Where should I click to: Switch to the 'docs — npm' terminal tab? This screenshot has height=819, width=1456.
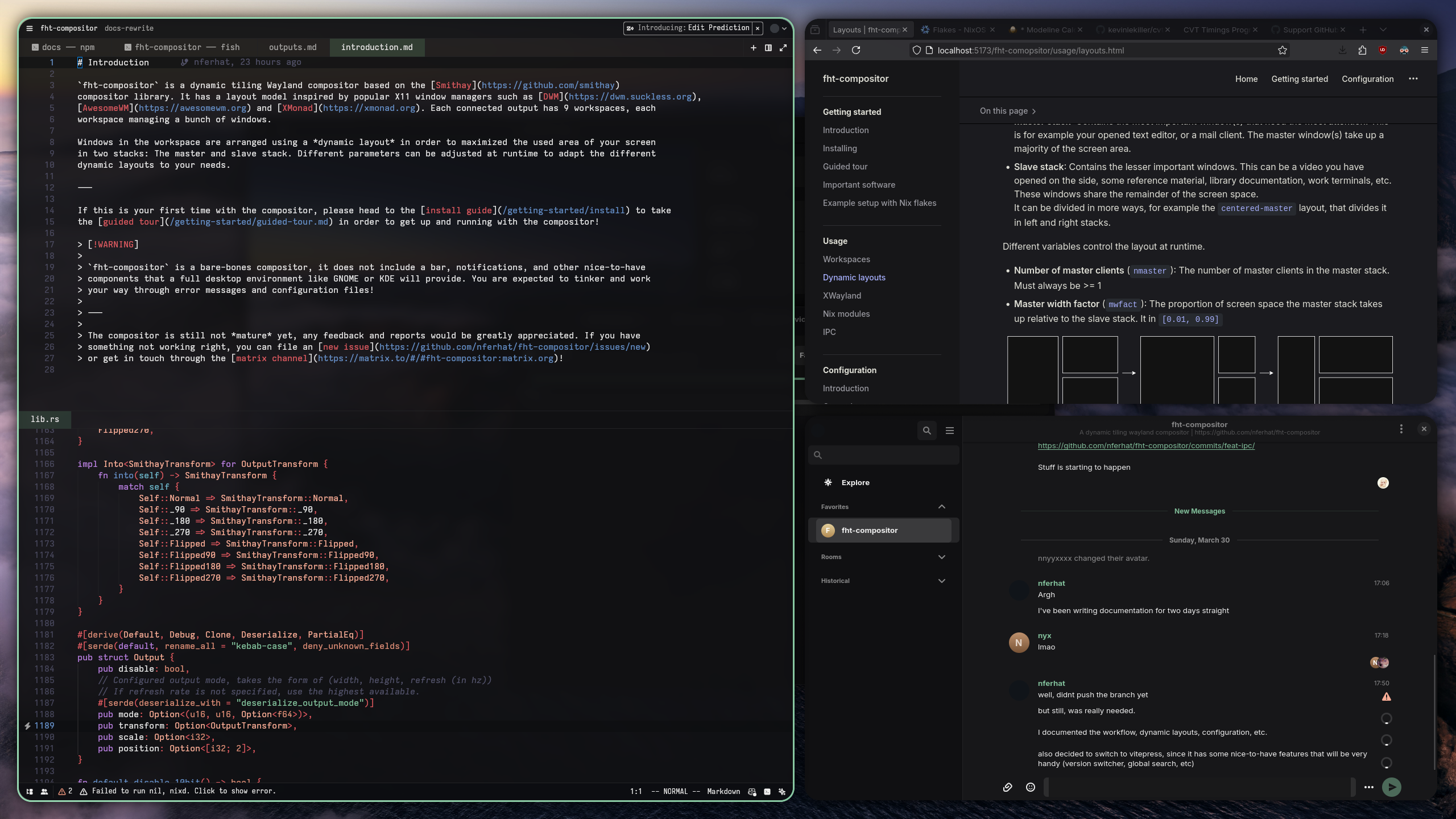tap(63, 47)
